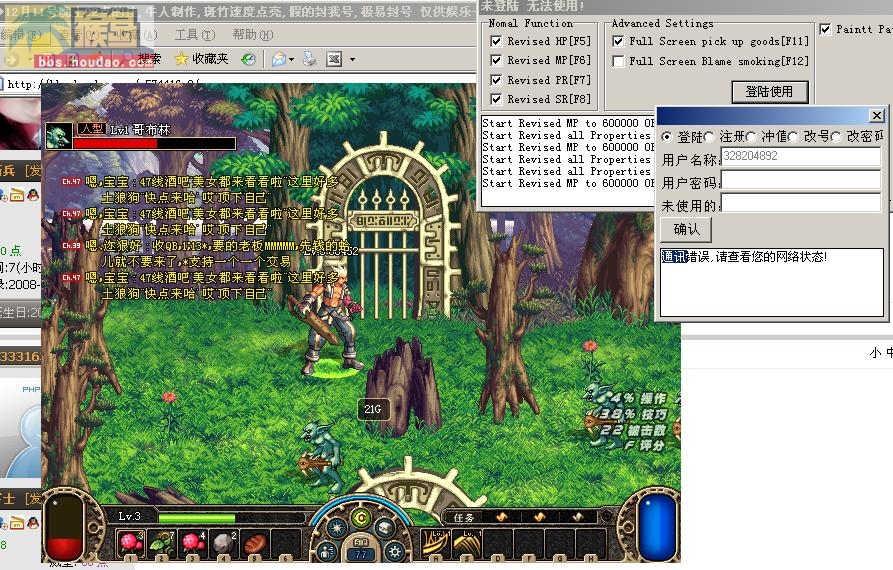Use berry item in quick slot 3

coord(192,543)
